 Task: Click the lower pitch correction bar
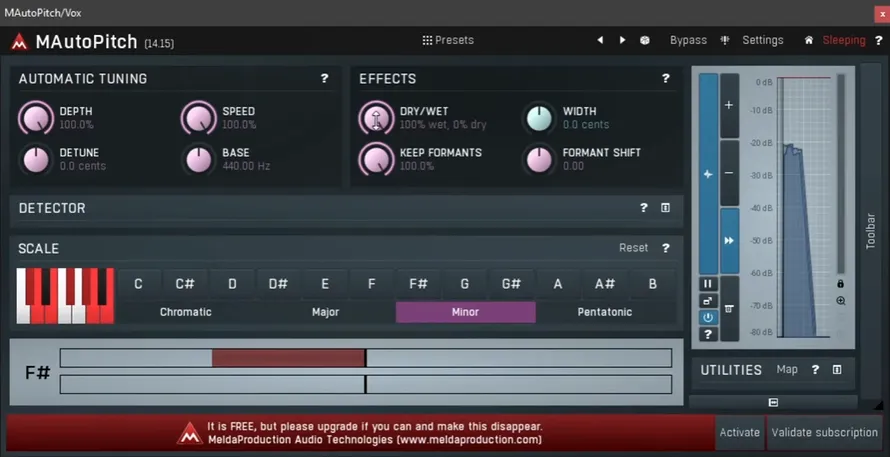point(366,384)
